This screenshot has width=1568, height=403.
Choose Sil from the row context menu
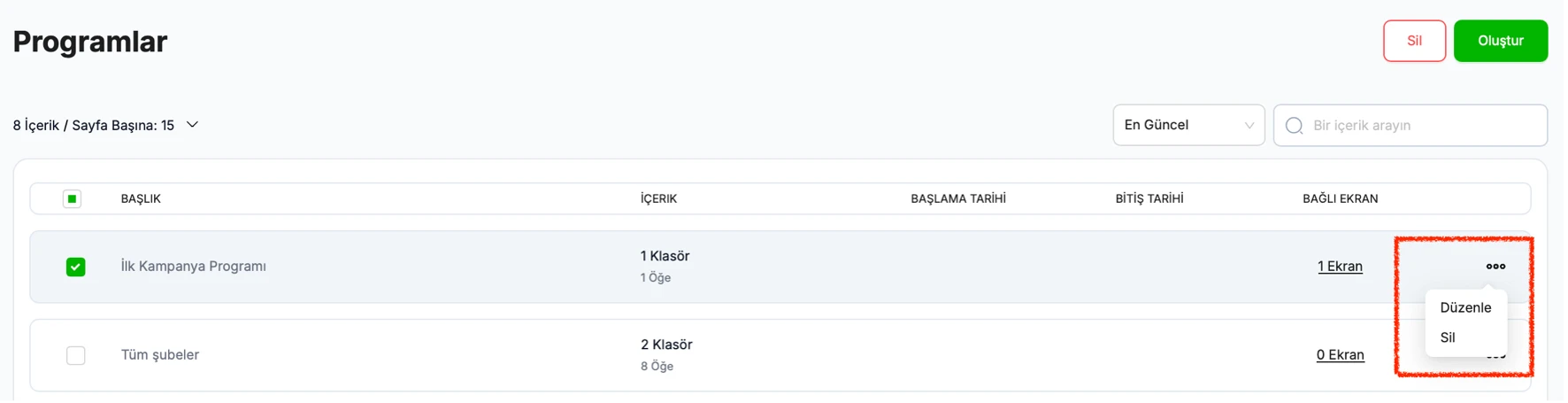[1448, 337]
